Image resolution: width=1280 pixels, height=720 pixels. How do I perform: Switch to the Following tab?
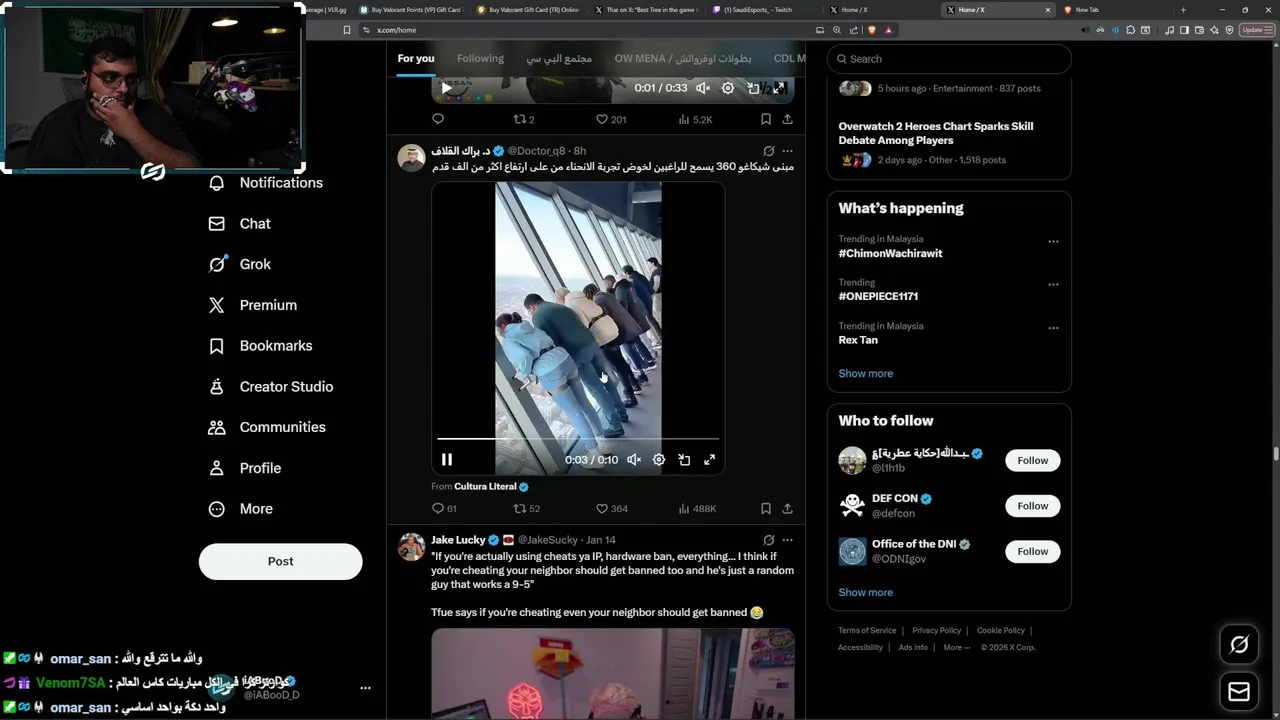(480, 58)
